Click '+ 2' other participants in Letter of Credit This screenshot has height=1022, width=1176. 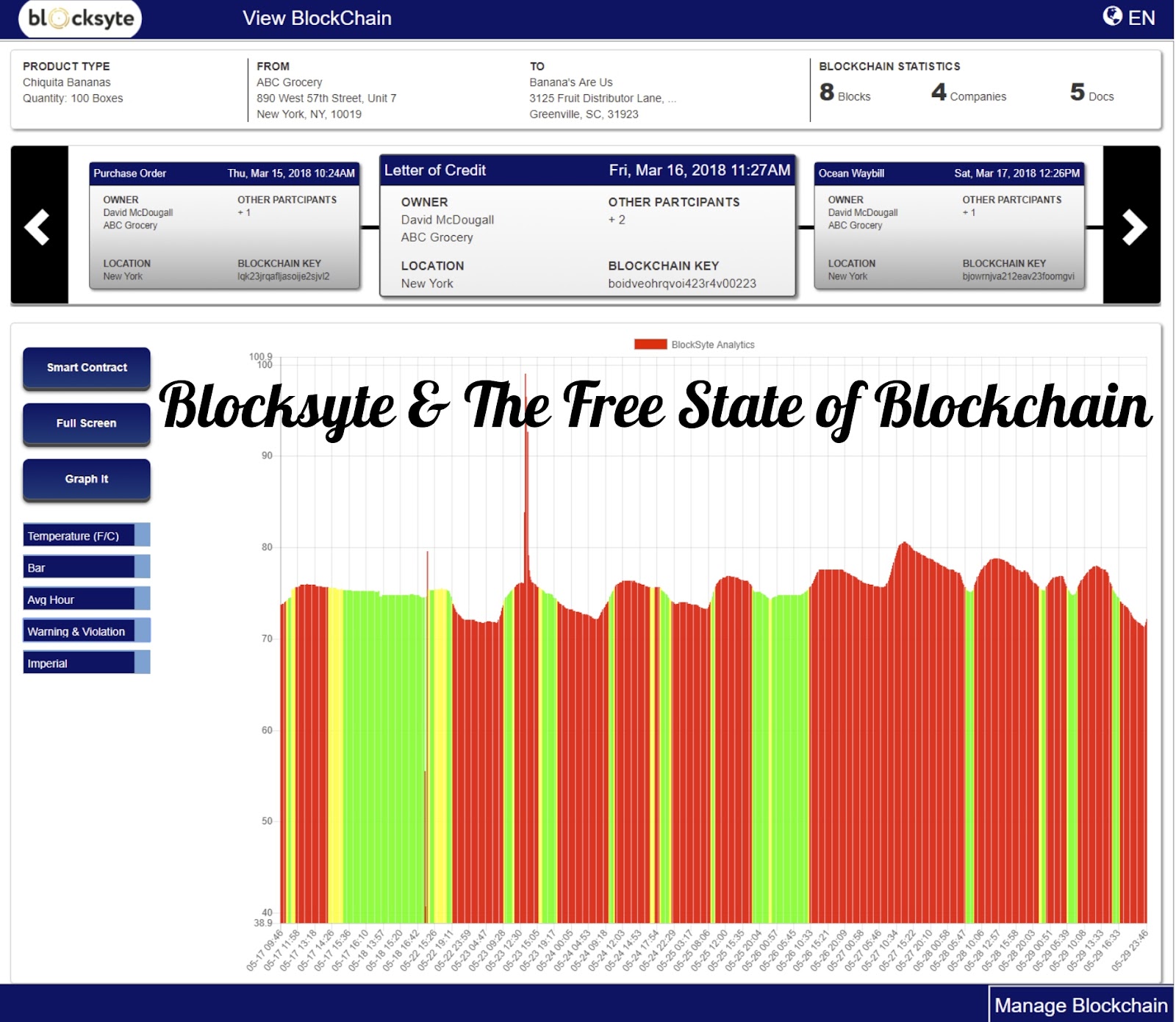pyautogui.click(x=617, y=220)
